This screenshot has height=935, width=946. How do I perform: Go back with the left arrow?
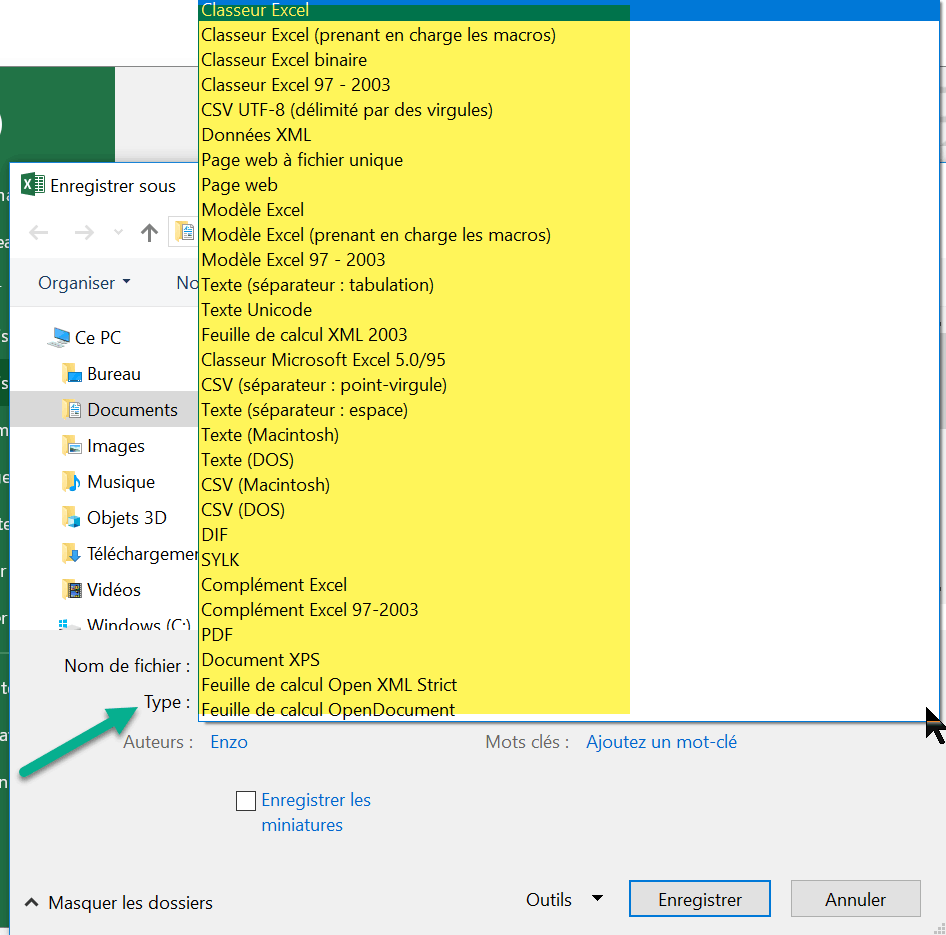click(39, 232)
